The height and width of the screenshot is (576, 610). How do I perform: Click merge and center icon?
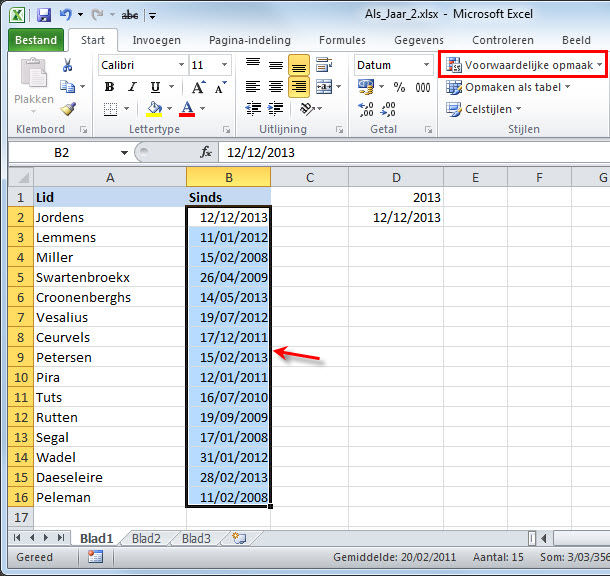click(324, 87)
